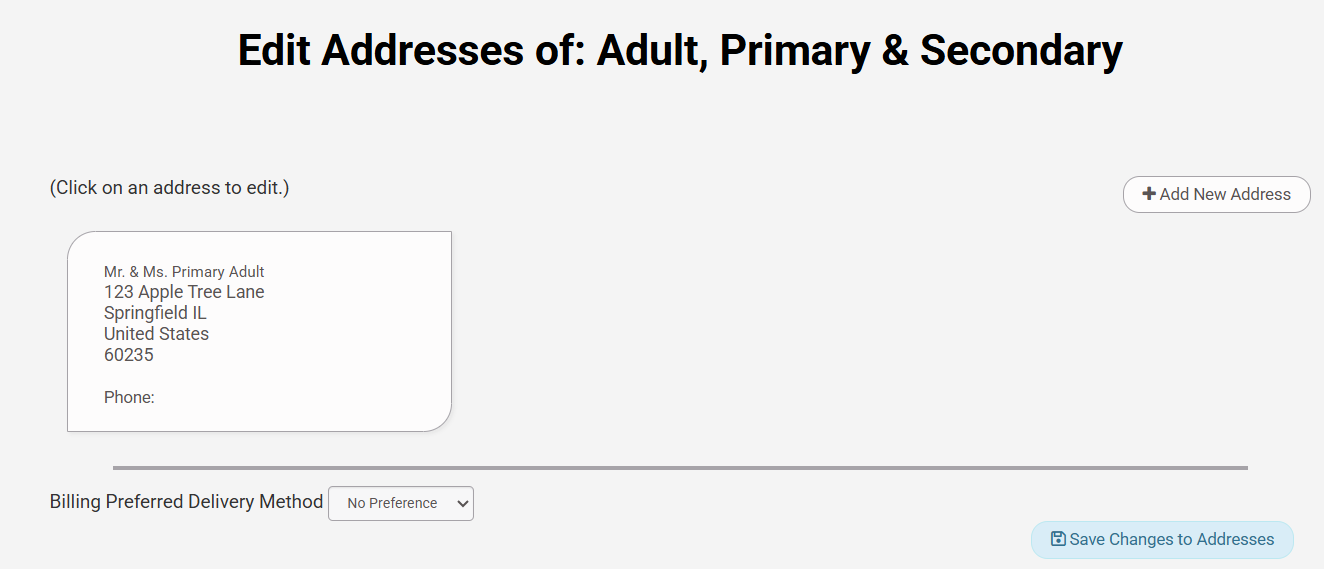Click "United States" in the address card
The width and height of the screenshot is (1324, 569).
[156, 334]
